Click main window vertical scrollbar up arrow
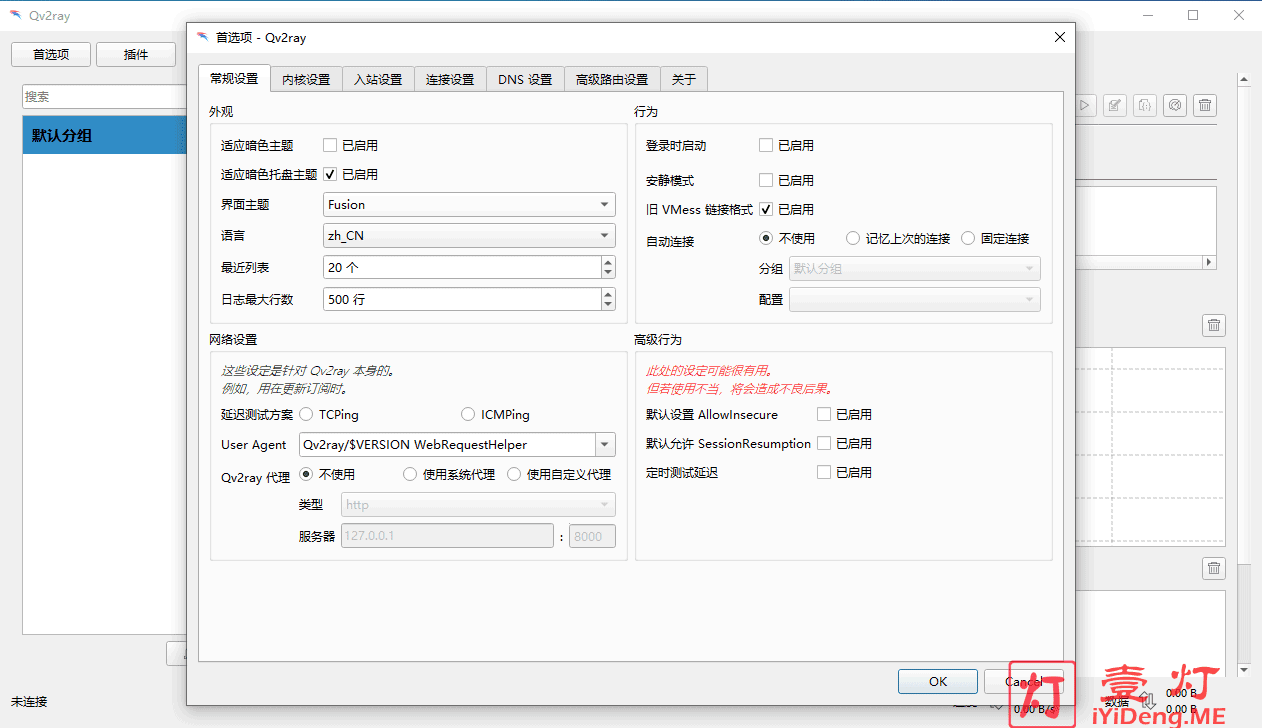 (1244, 79)
